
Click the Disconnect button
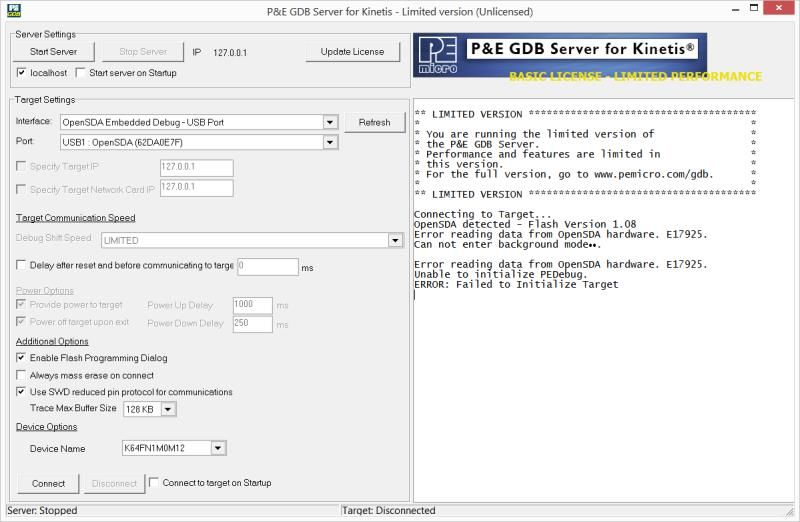(114, 483)
